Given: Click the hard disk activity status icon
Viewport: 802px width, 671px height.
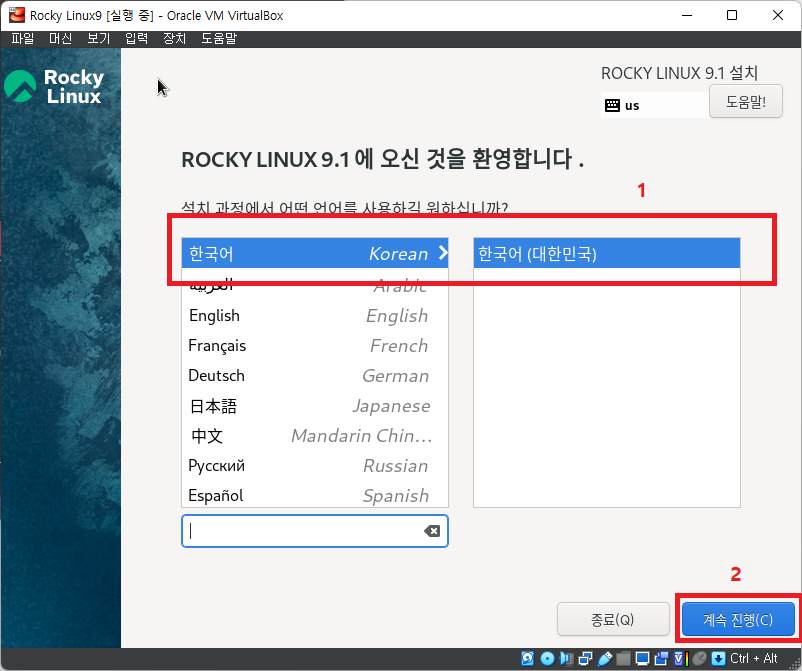Looking at the screenshot, I should [x=527, y=658].
